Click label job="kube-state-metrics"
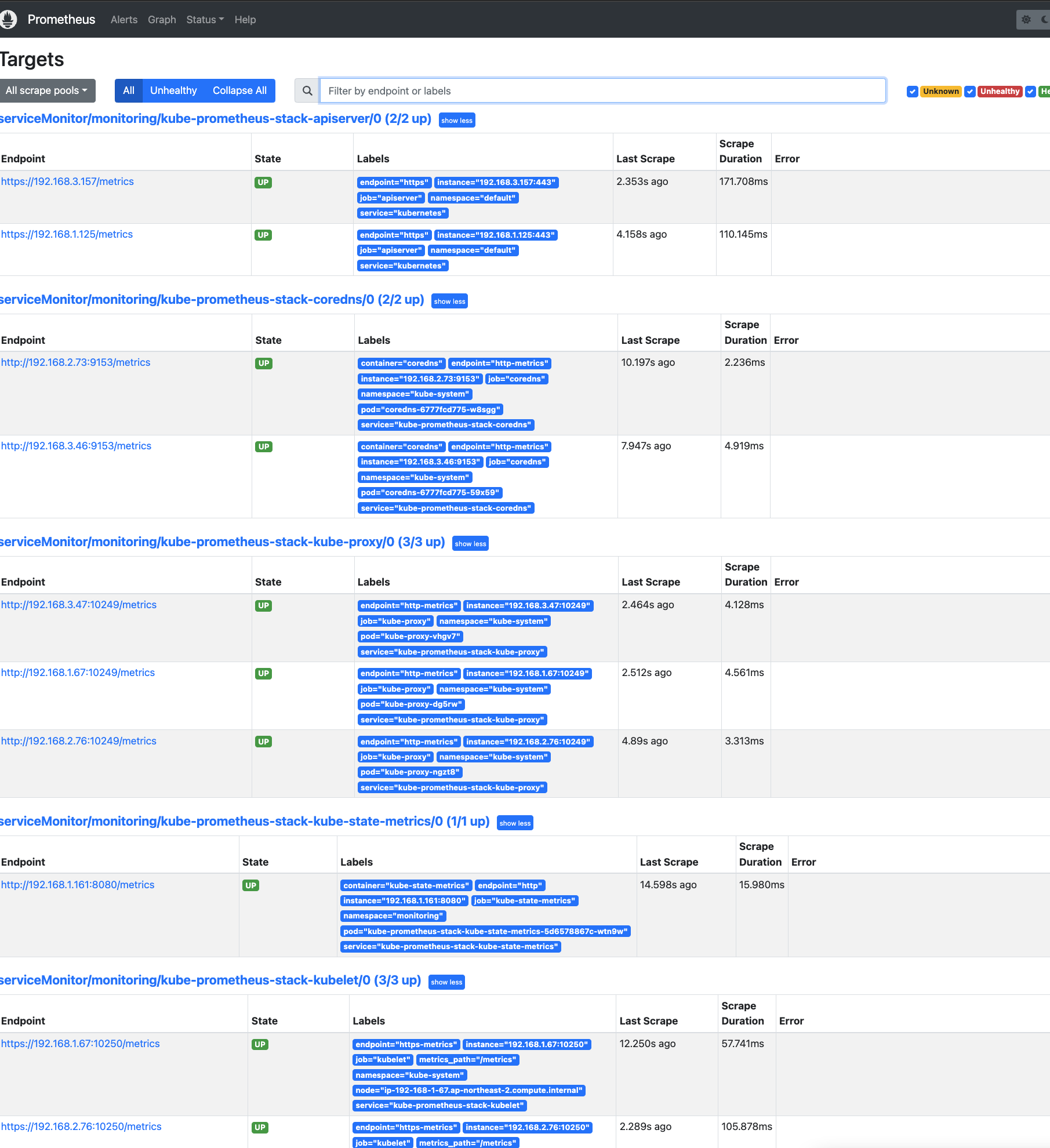1050x1148 pixels. point(525,900)
